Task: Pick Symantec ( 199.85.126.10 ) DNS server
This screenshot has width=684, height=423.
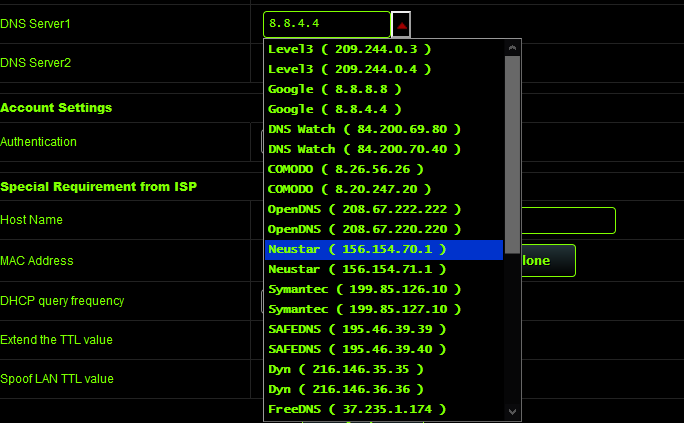Action: click(384, 290)
